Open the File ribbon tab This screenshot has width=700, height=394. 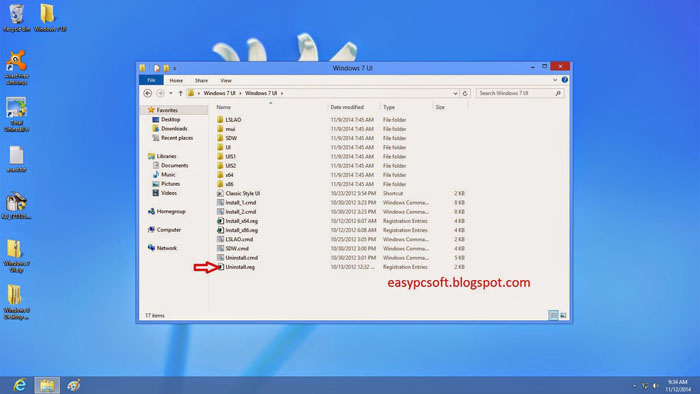coord(151,80)
